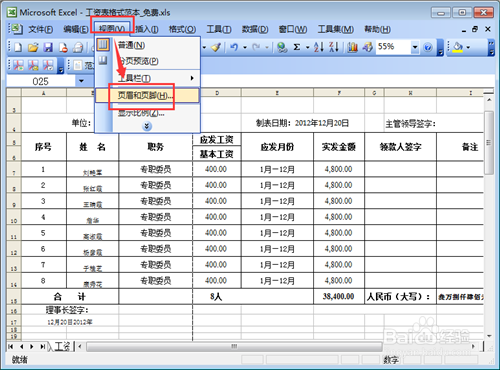The width and height of the screenshot is (500, 370).
Task: Click the Drawing toolbar icon
Action: 367,47
